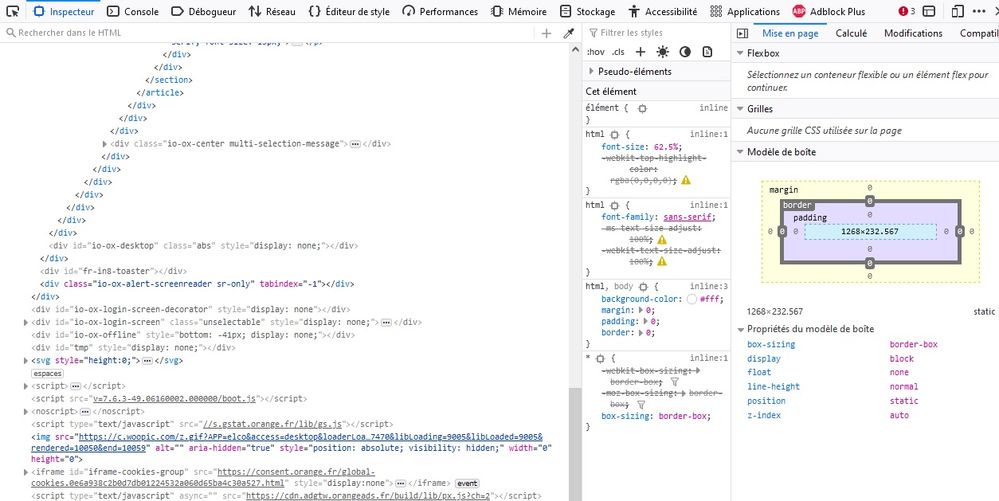Open the Console panel

tap(133, 11)
